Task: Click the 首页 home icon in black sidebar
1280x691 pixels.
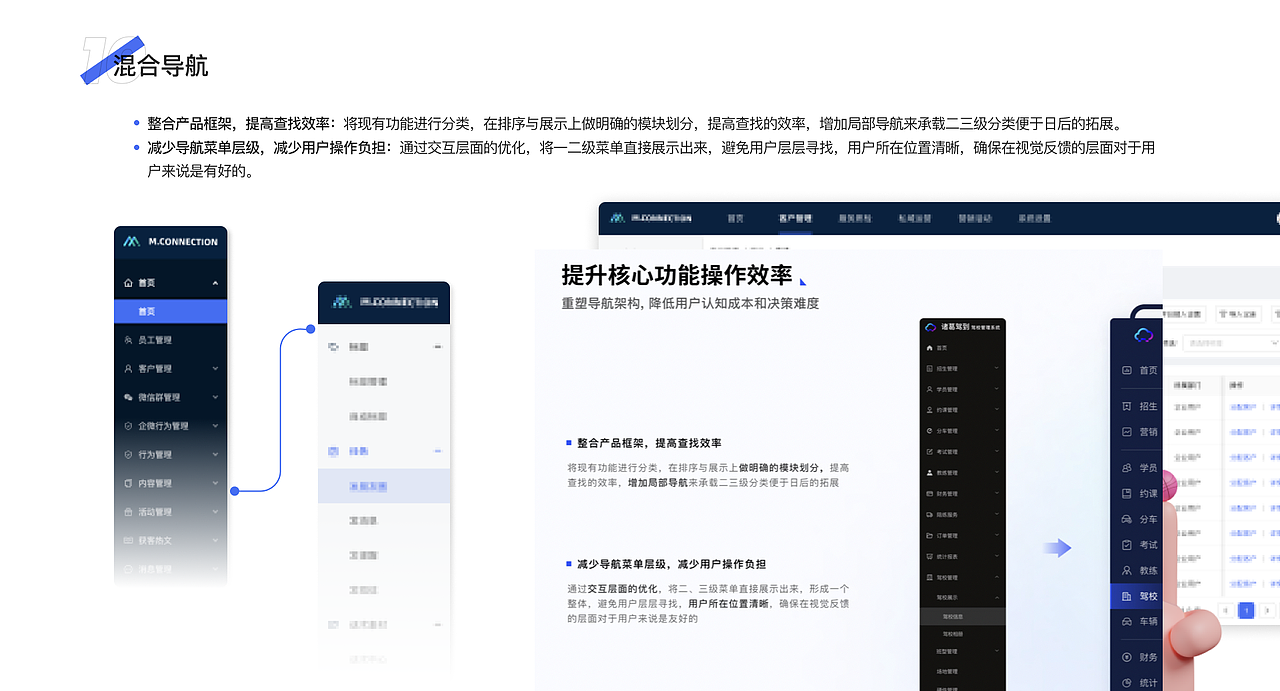Action: [929, 348]
